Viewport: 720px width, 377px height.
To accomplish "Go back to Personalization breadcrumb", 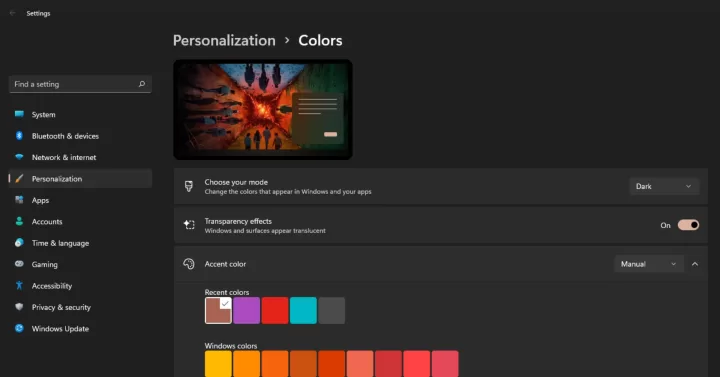I will point(224,40).
